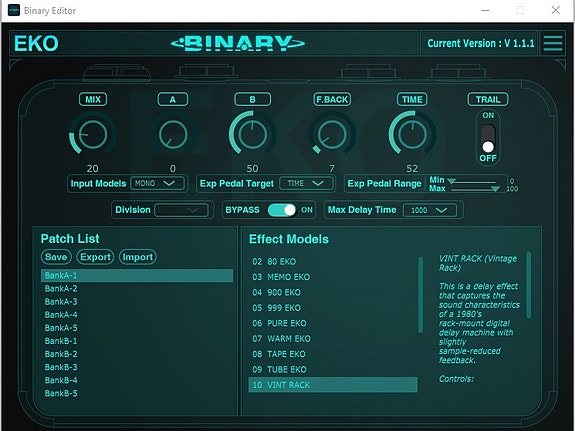Screen dimensions: 575x431
Task: Click the F.BACK knob
Action: [332, 134]
